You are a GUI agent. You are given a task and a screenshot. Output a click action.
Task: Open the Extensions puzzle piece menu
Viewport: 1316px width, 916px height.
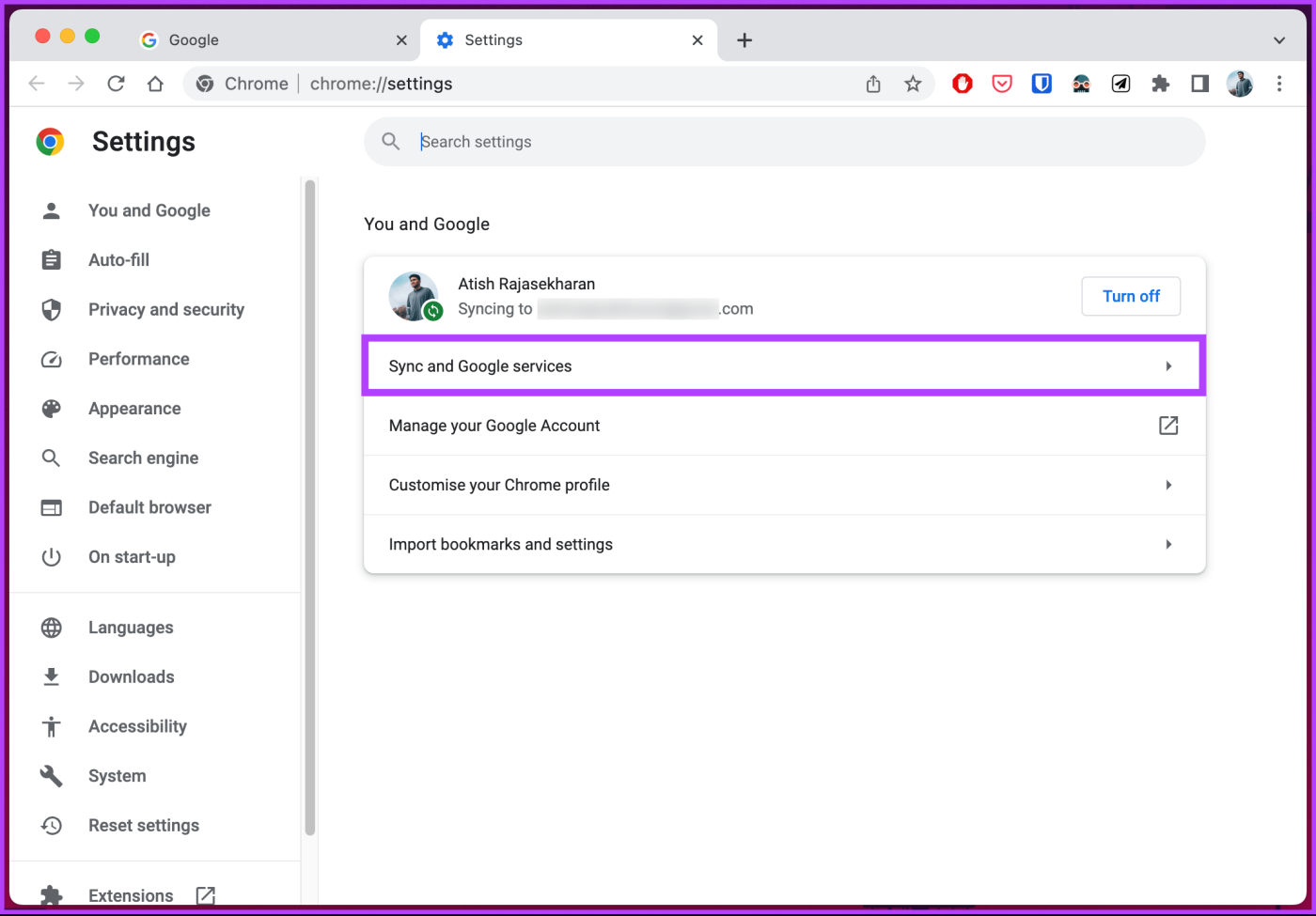pos(1160,84)
